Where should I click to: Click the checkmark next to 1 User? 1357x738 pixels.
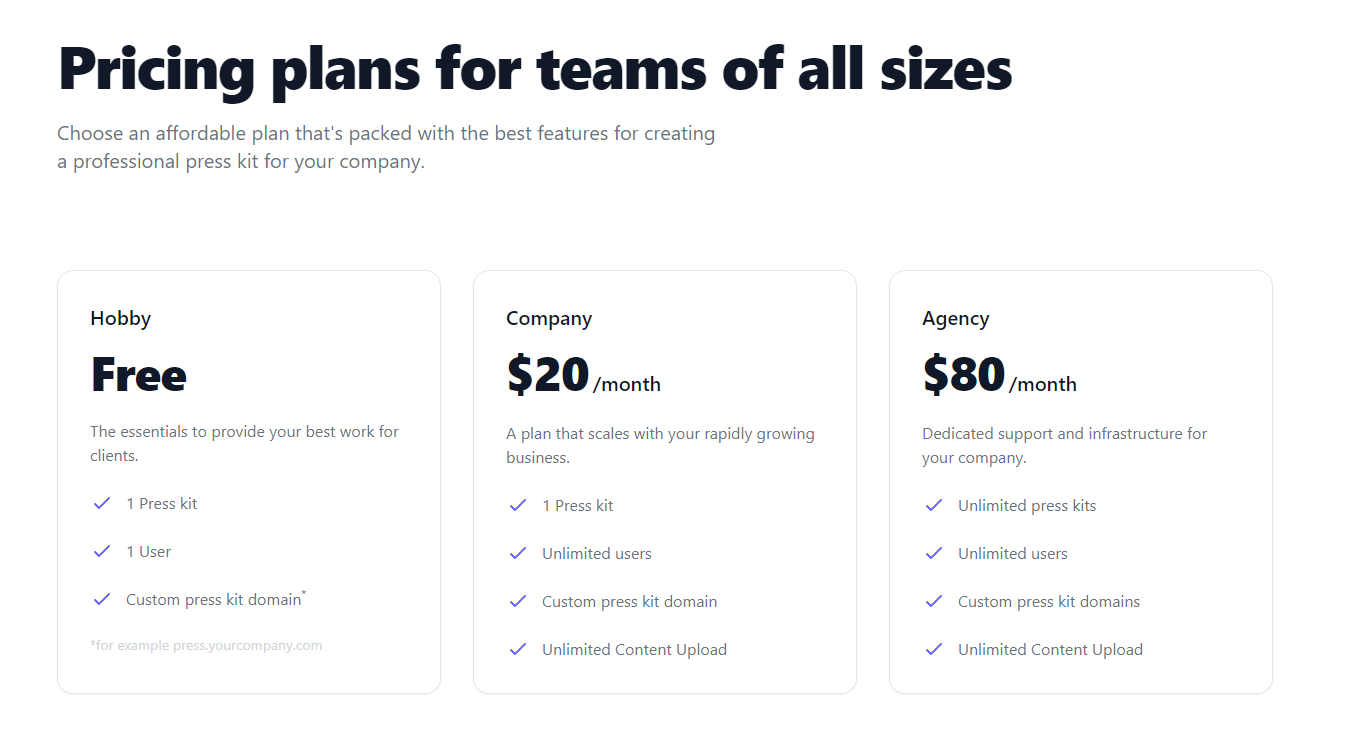(x=101, y=551)
